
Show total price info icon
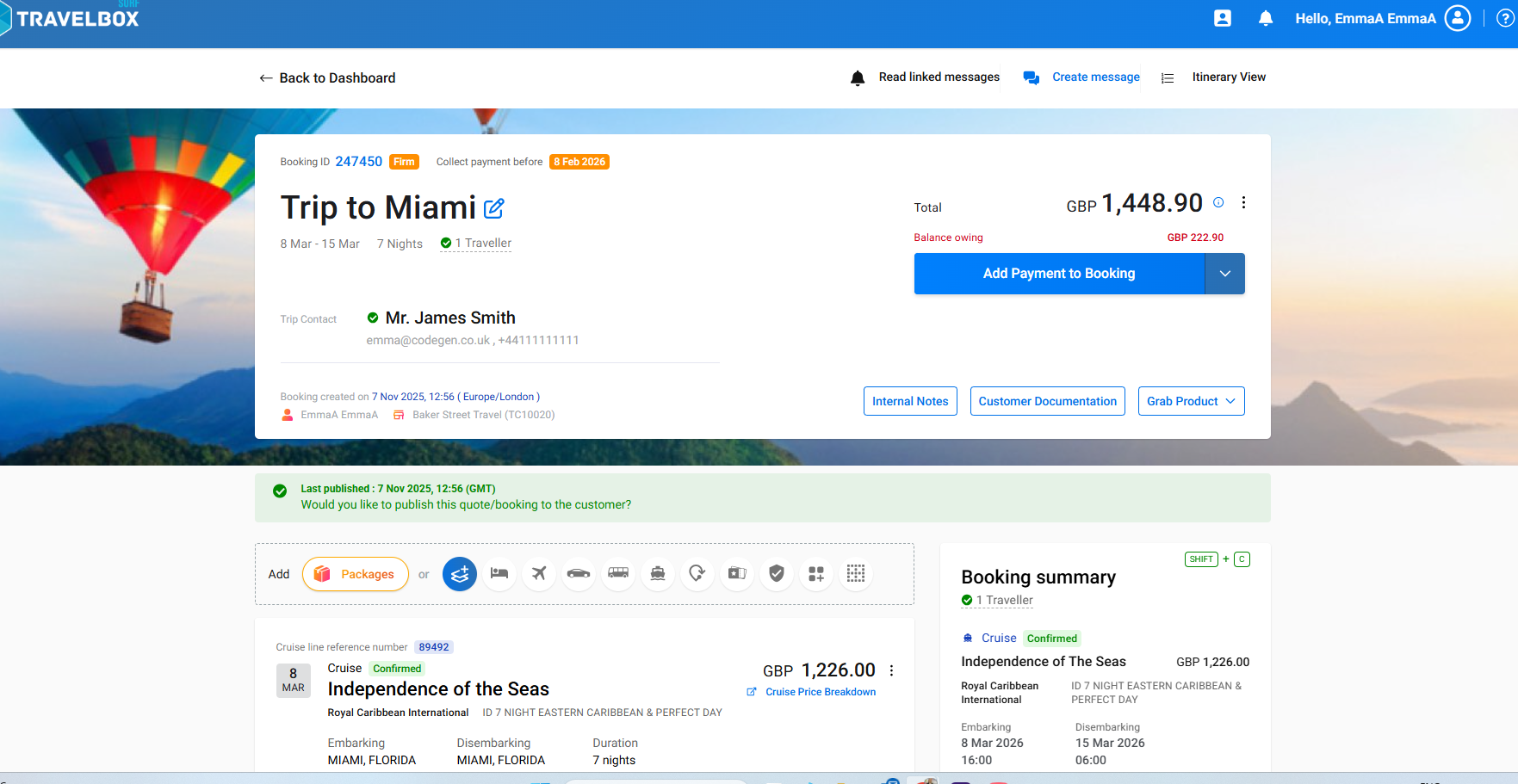pos(1218,202)
